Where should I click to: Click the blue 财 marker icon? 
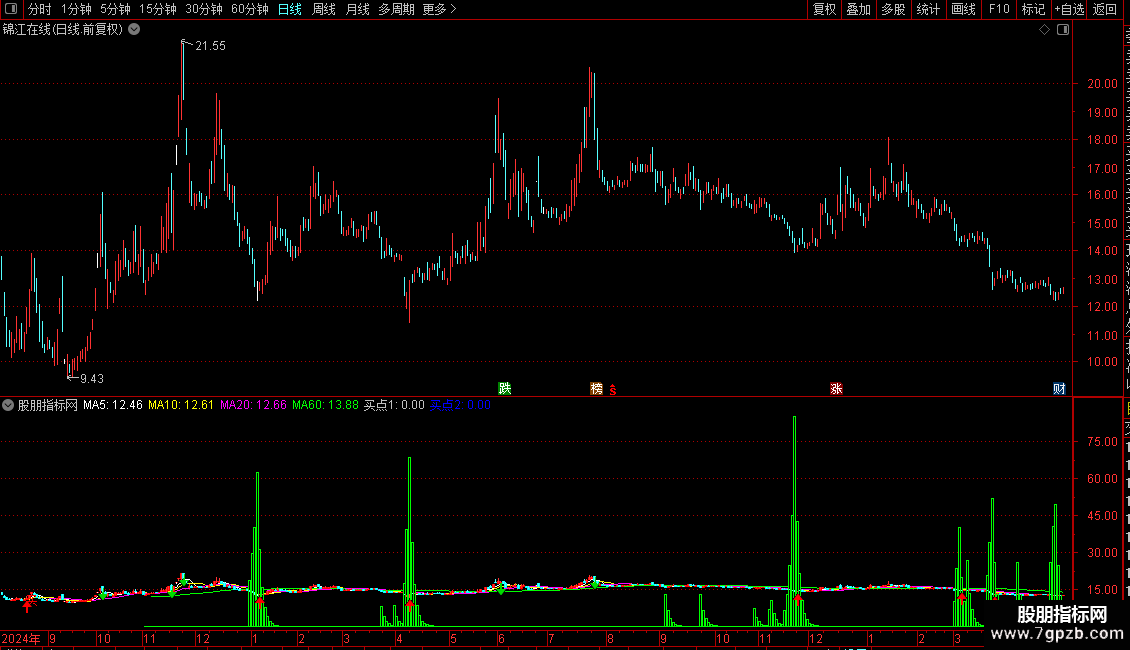click(x=1059, y=388)
